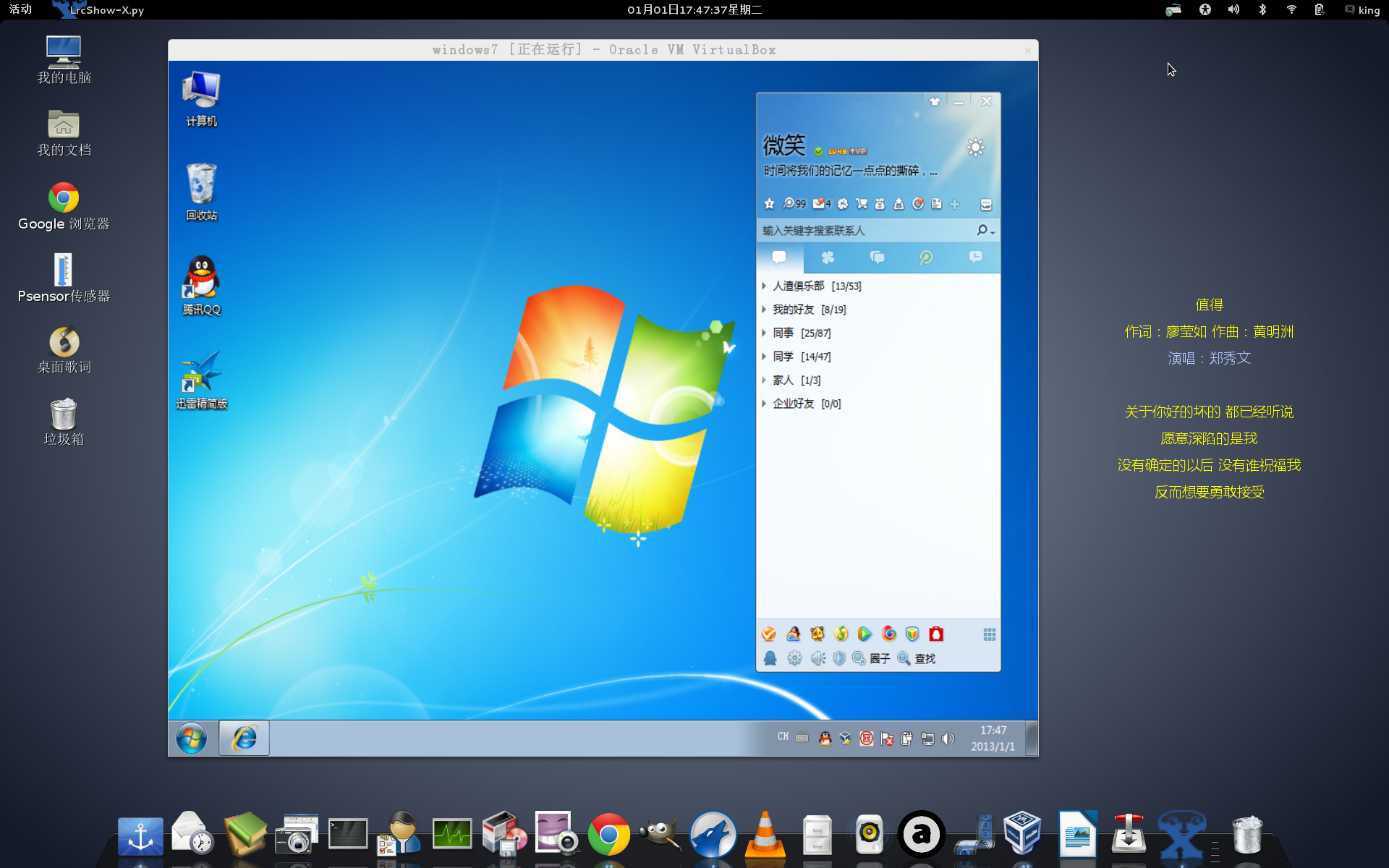The height and width of the screenshot is (868, 1389).
Task: Launch GIMP from the dock
Action: click(x=660, y=835)
